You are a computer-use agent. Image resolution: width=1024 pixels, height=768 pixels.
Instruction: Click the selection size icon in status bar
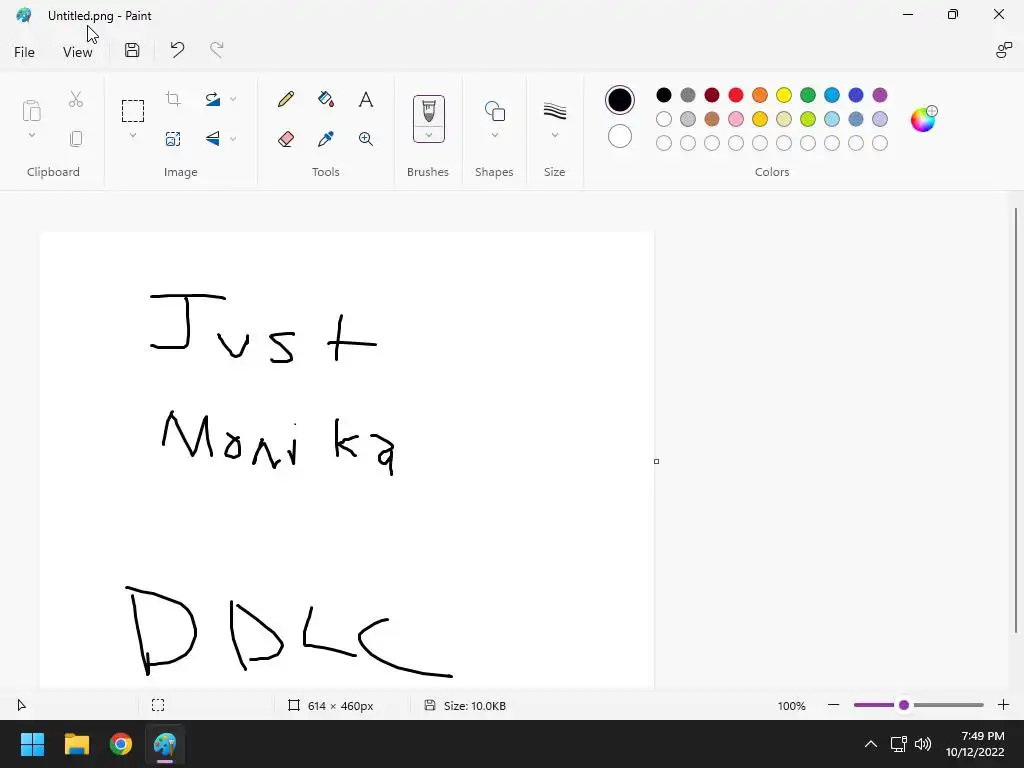pyautogui.click(x=158, y=705)
